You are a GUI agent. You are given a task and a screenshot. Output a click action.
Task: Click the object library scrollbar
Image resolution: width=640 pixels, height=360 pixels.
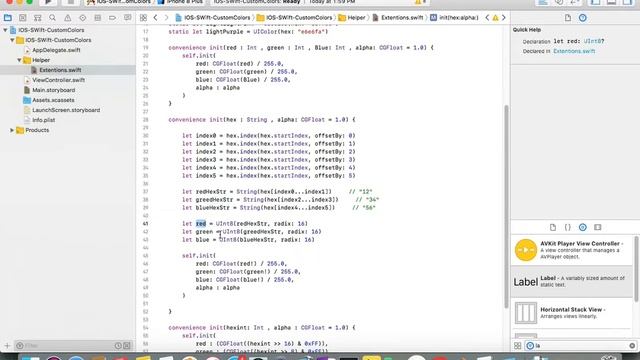point(636,269)
